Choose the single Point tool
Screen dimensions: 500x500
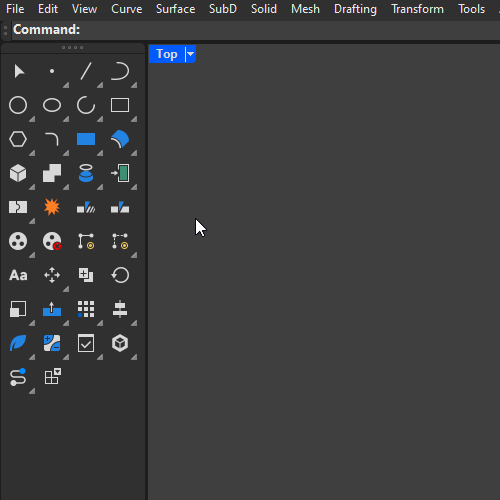pos(52,71)
